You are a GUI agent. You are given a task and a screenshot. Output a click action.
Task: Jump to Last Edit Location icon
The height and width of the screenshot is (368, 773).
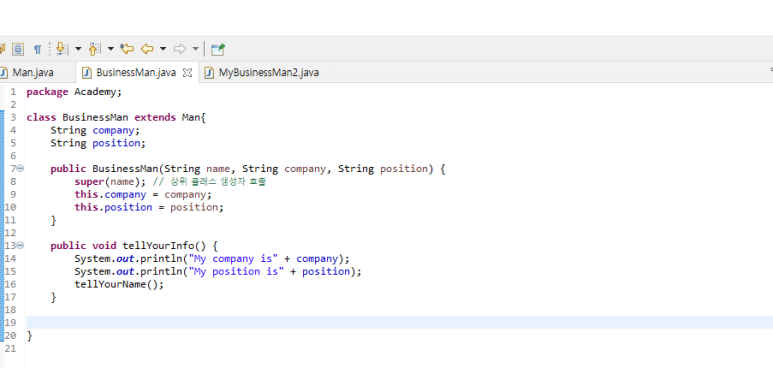127,48
